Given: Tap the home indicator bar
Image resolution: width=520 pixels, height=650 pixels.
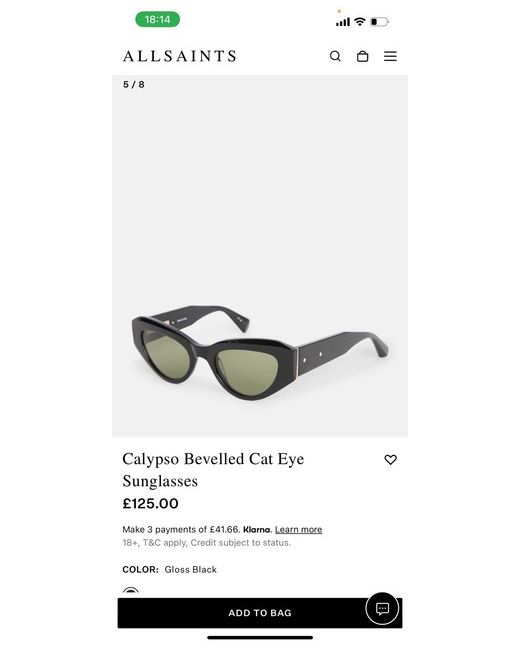Looking at the screenshot, I should click(260, 638).
